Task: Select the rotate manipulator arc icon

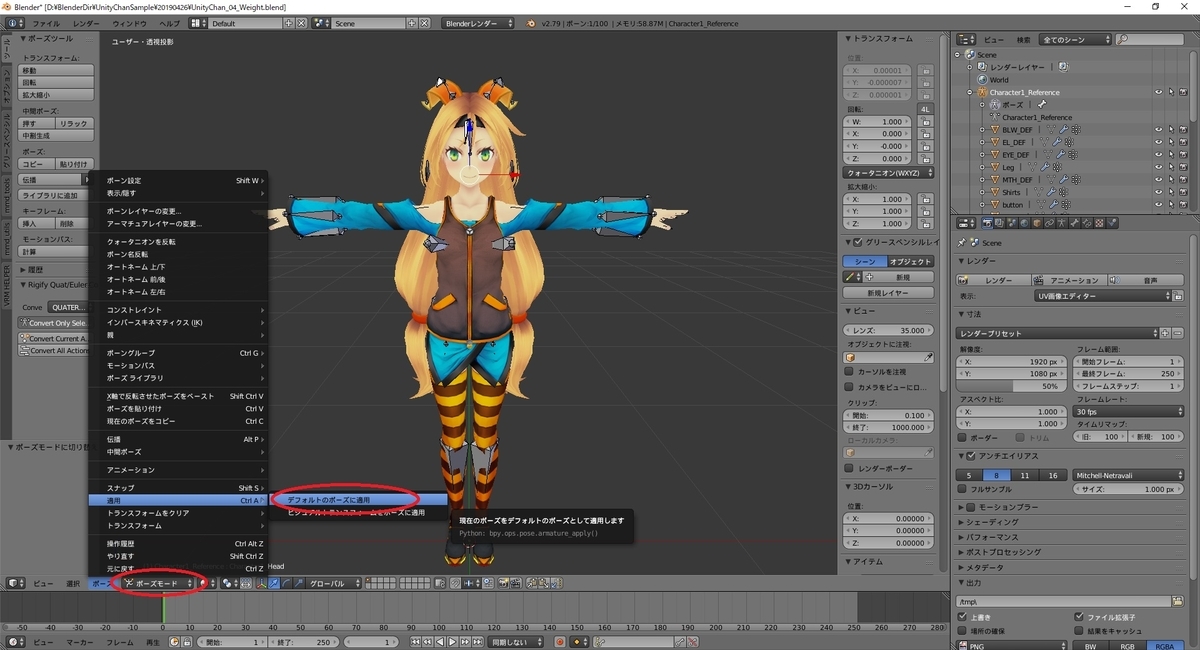Action: (x=286, y=582)
